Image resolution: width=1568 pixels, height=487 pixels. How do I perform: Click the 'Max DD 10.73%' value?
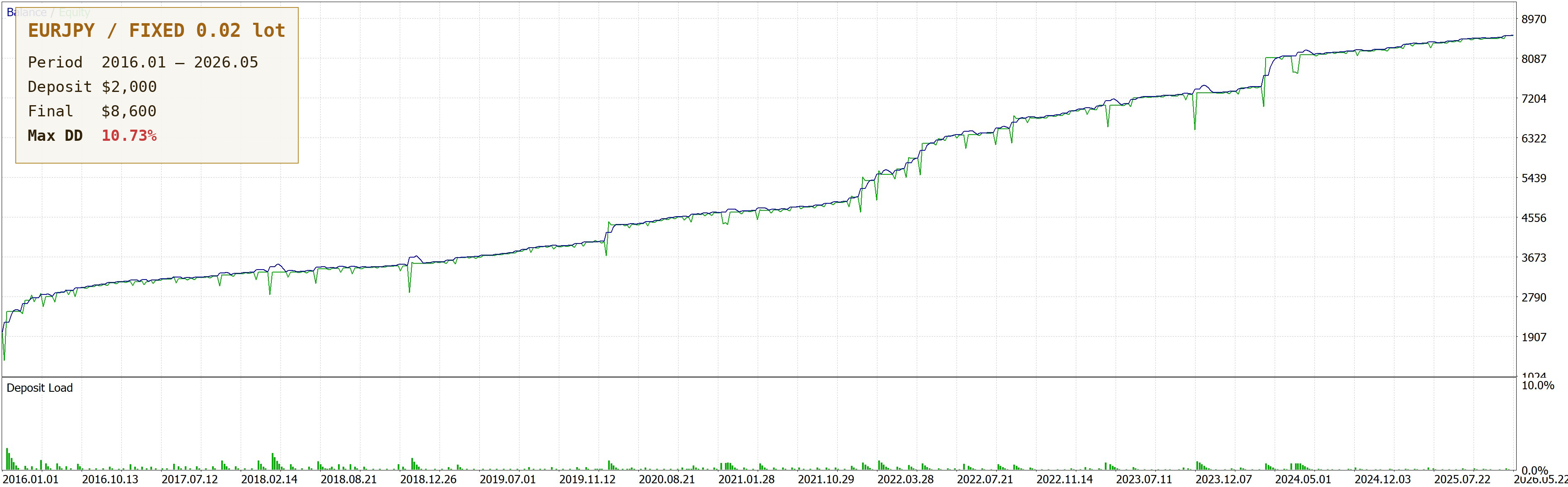pos(129,135)
